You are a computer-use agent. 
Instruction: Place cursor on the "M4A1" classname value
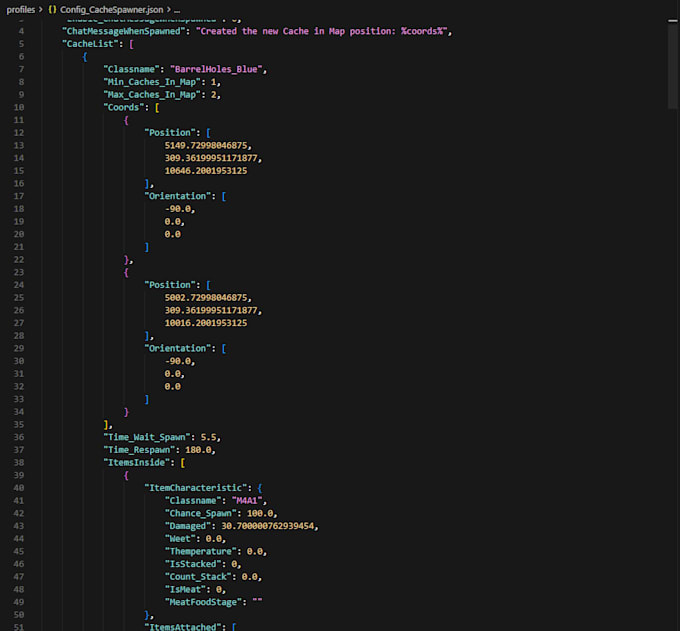pyautogui.click(x=247, y=500)
